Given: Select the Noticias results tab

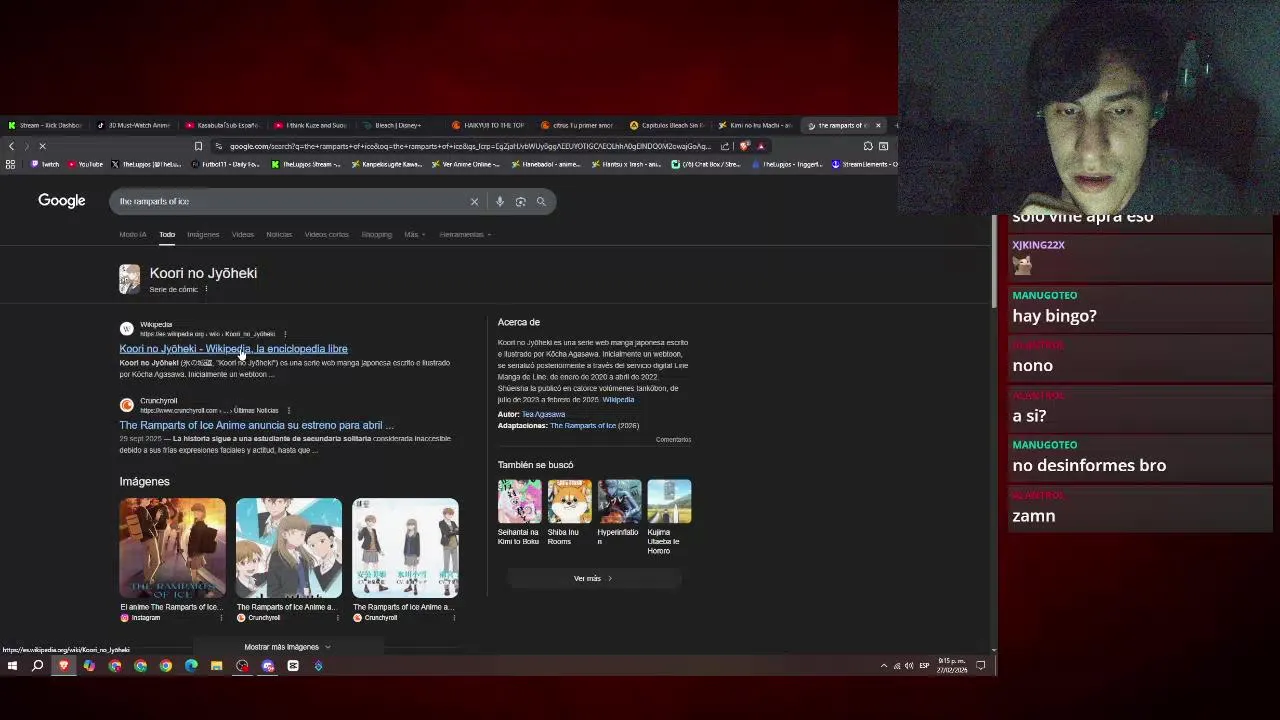Looking at the screenshot, I should (x=279, y=235).
